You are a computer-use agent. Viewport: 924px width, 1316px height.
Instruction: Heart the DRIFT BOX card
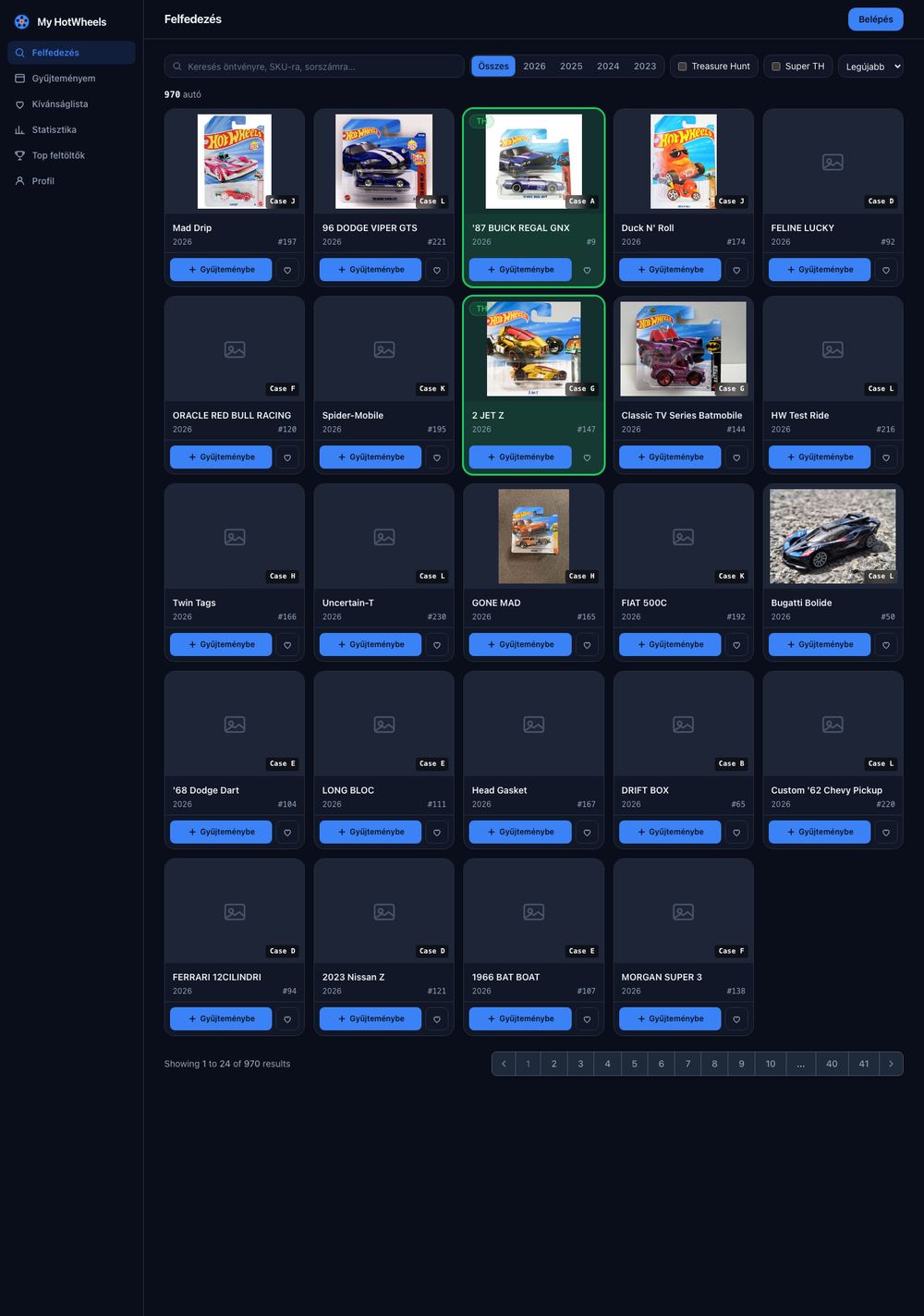736,833
